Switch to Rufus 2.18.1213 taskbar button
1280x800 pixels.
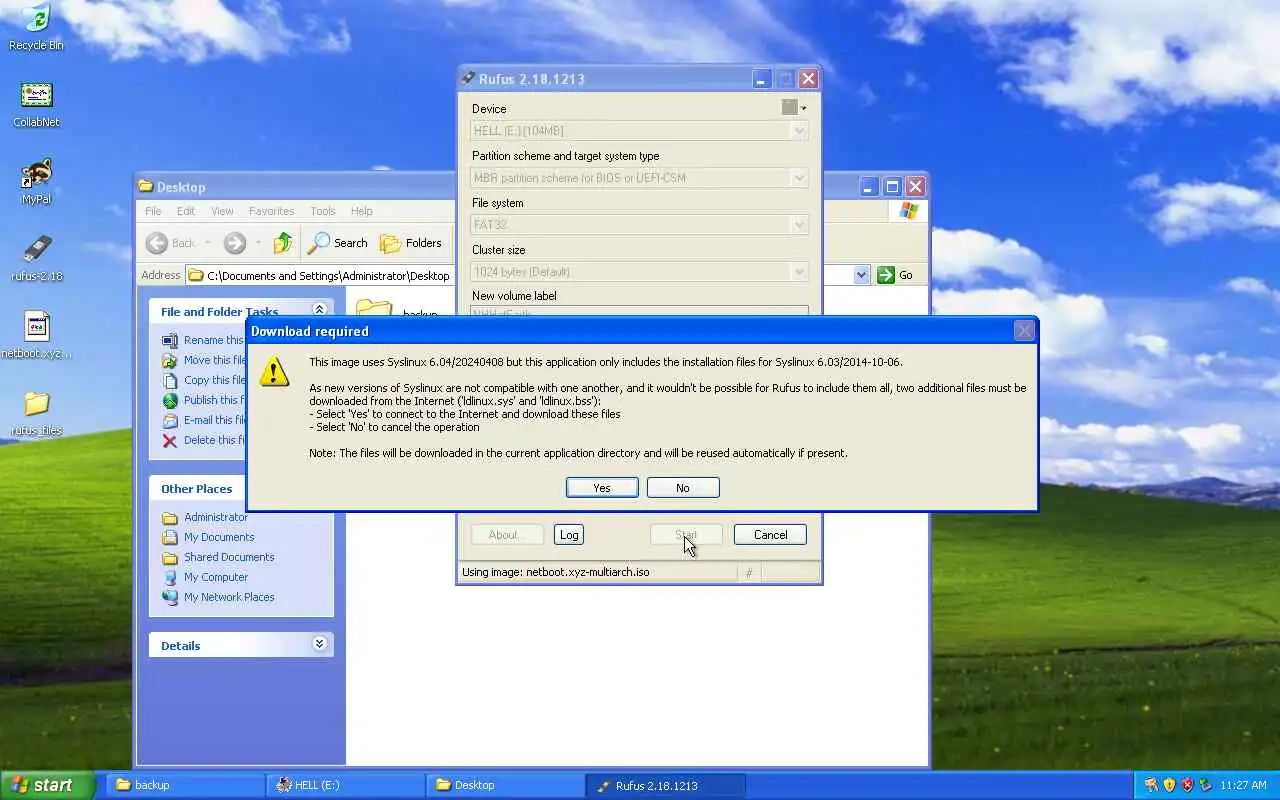pyautogui.click(x=666, y=785)
